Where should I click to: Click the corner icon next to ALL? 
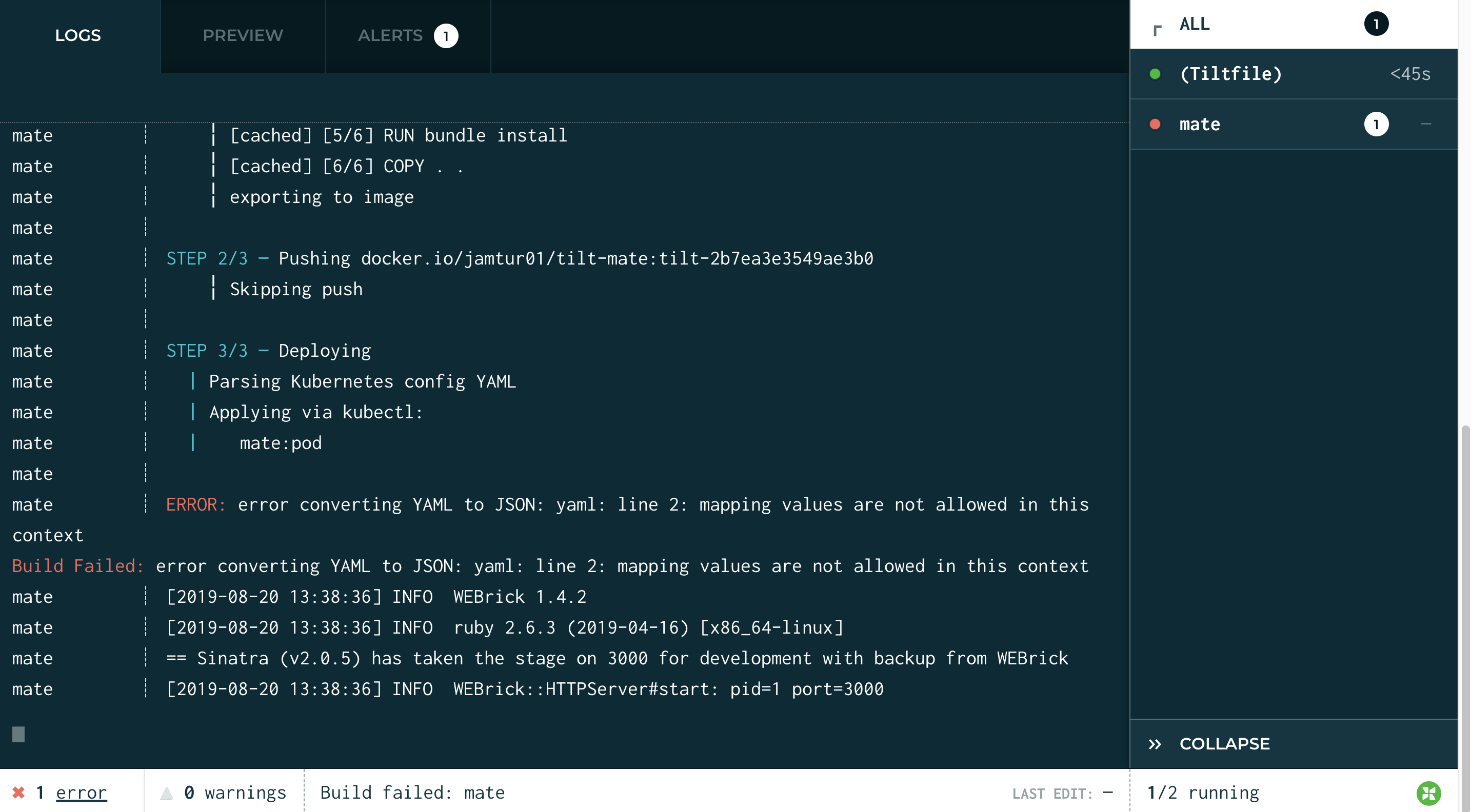click(1157, 30)
